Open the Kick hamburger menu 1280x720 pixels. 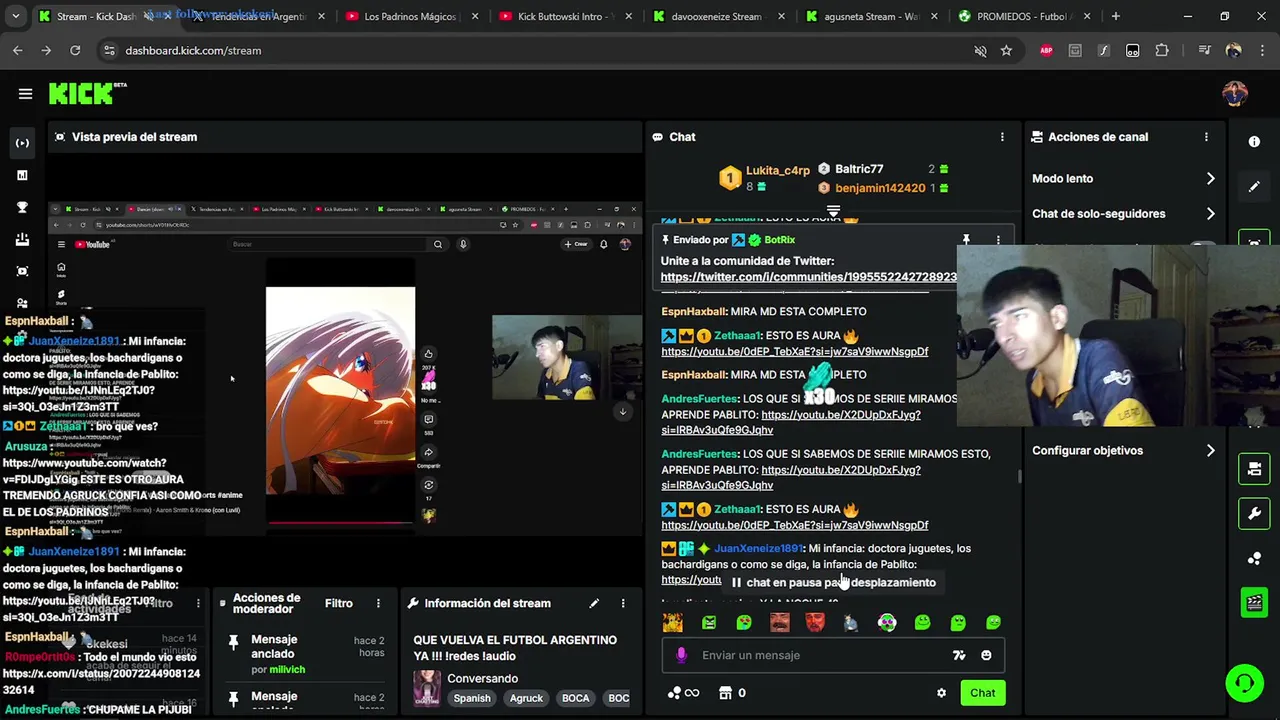25,94
